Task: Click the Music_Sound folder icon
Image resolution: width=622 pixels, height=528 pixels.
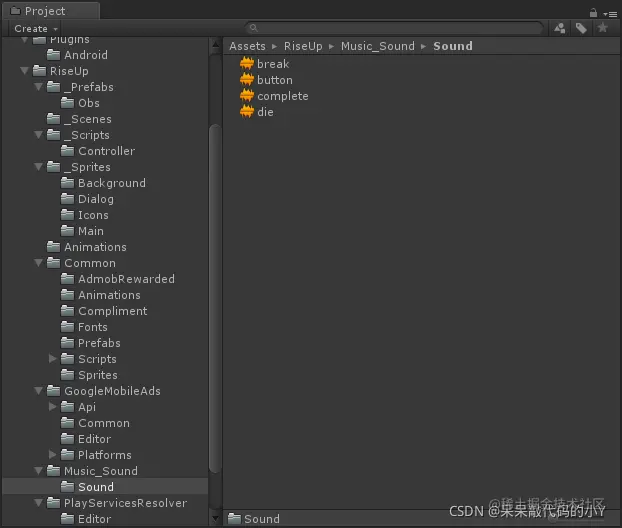Action: 54,471
